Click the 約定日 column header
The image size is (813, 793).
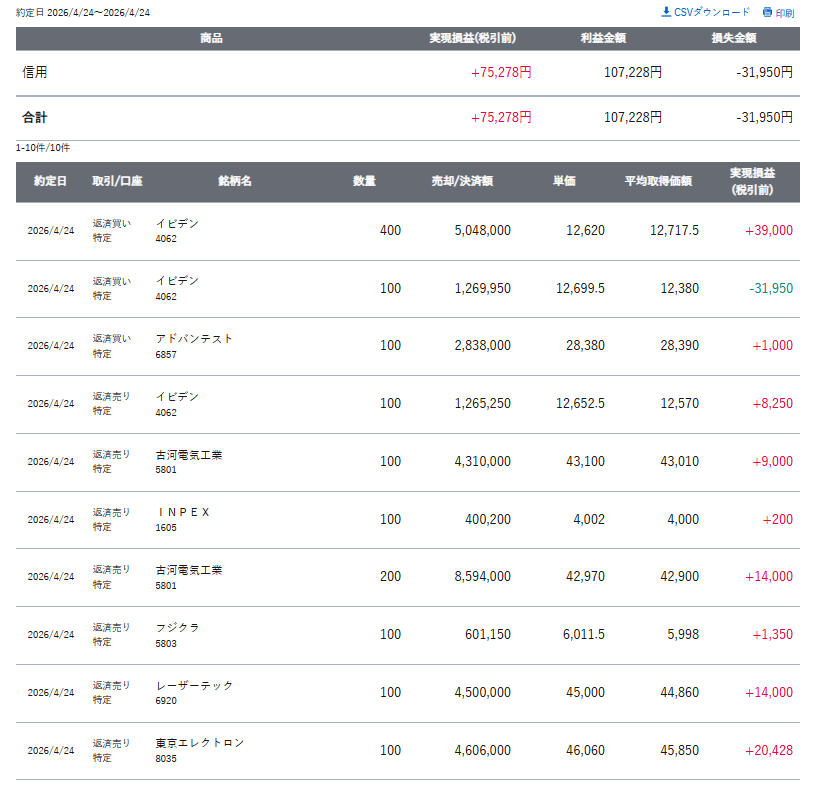50,182
